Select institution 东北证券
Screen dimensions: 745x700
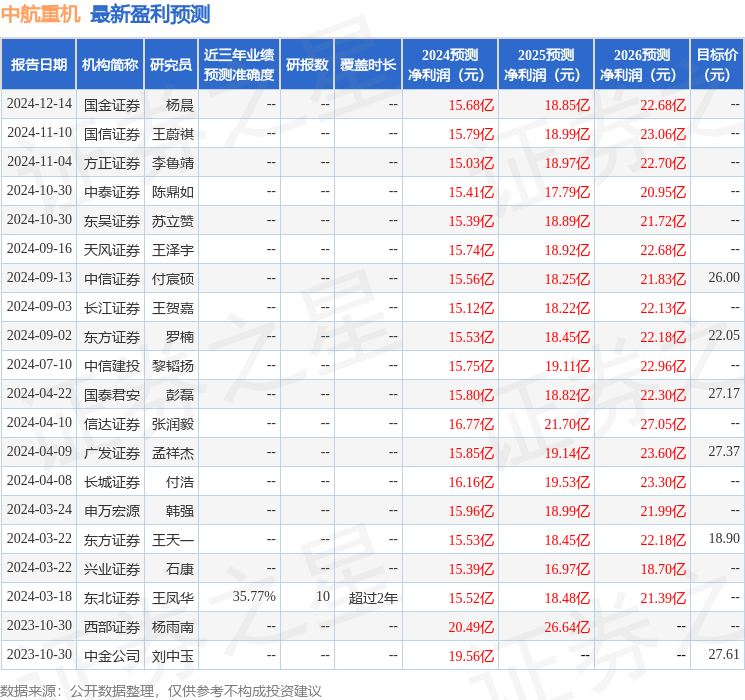pos(112,598)
